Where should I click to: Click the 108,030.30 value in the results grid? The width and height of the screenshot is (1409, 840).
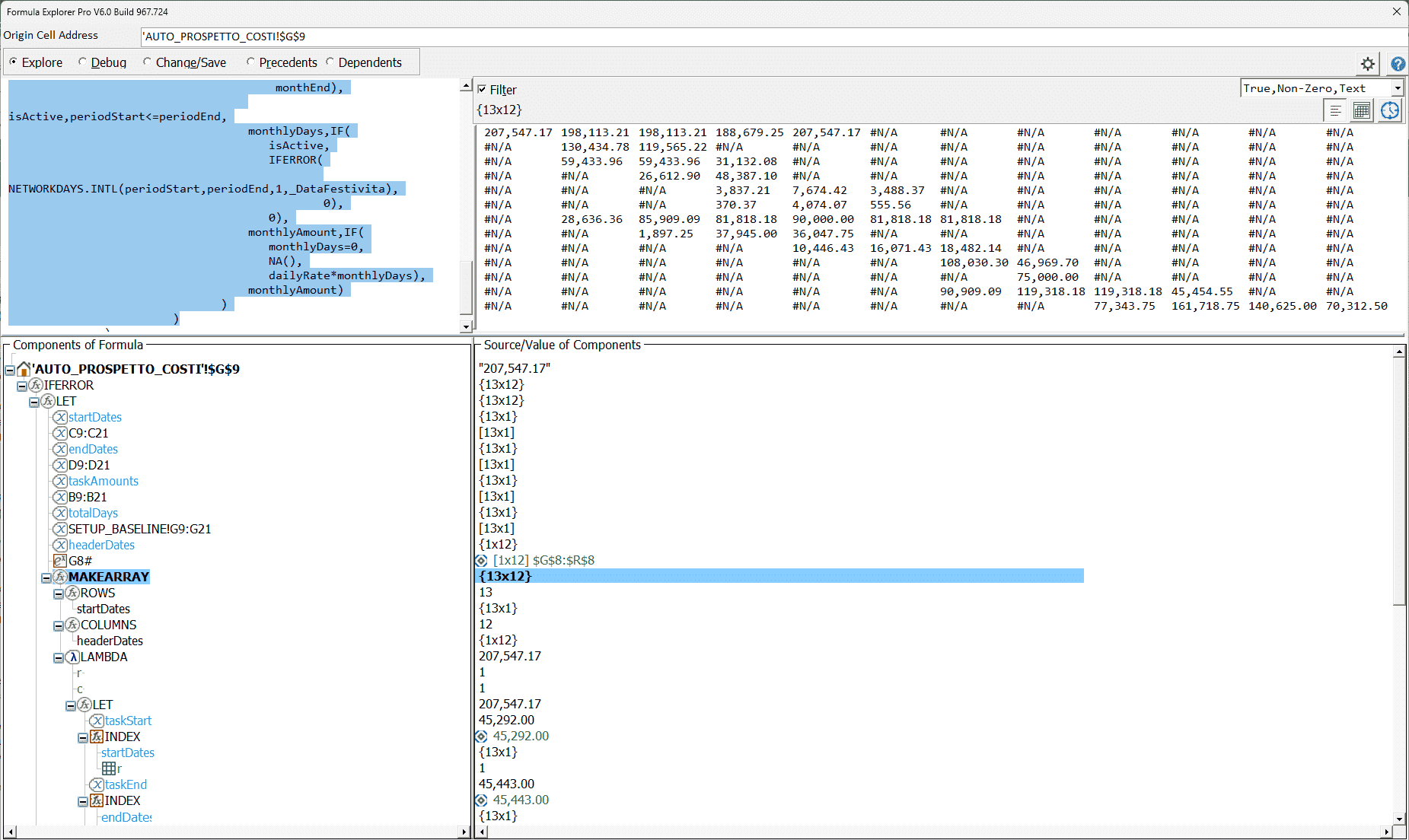tap(974, 262)
